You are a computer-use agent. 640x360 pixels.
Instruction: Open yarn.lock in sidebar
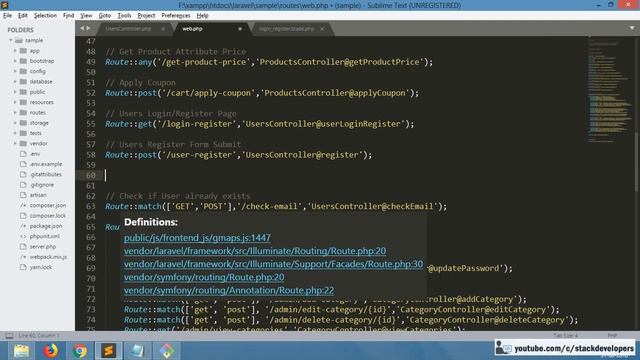coord(40,267)
